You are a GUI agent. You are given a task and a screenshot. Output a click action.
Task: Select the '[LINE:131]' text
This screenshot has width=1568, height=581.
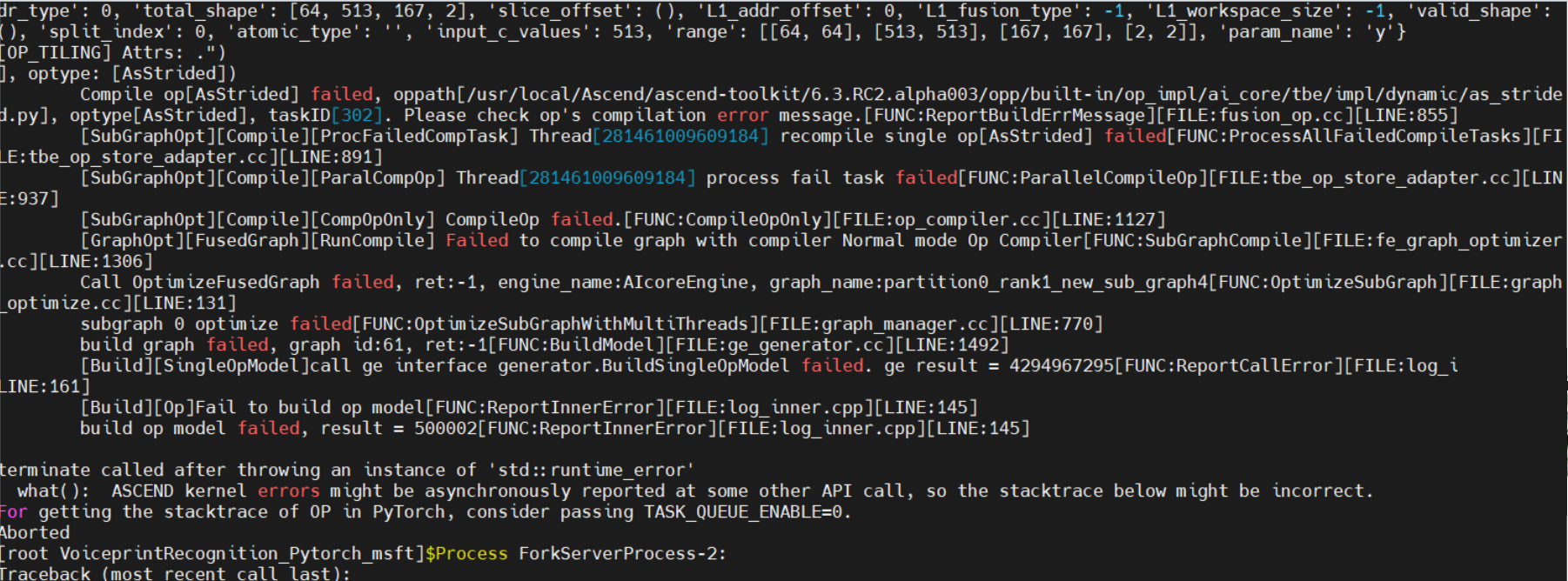coord(184,304)
